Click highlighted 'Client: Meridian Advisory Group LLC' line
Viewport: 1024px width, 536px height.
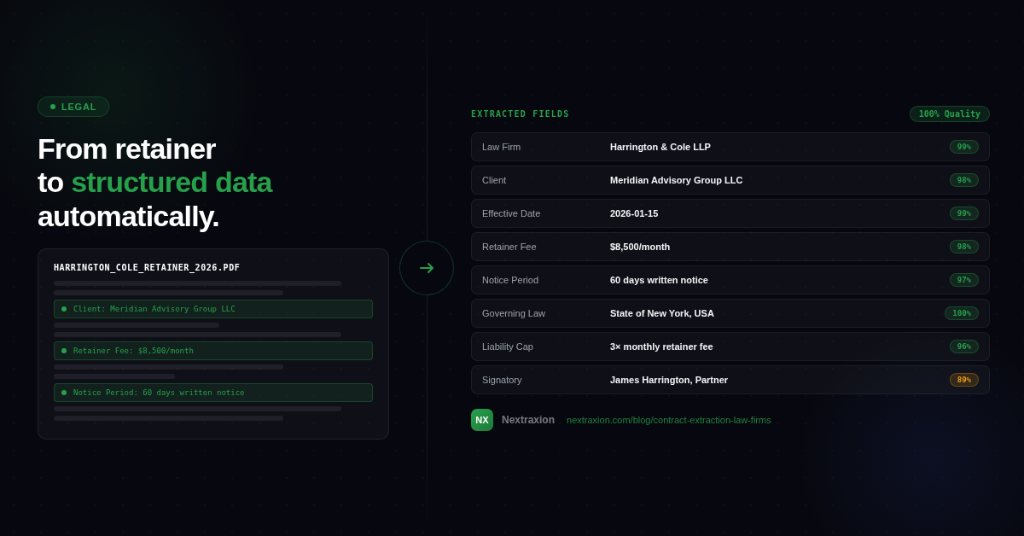(x=213, y=309)
